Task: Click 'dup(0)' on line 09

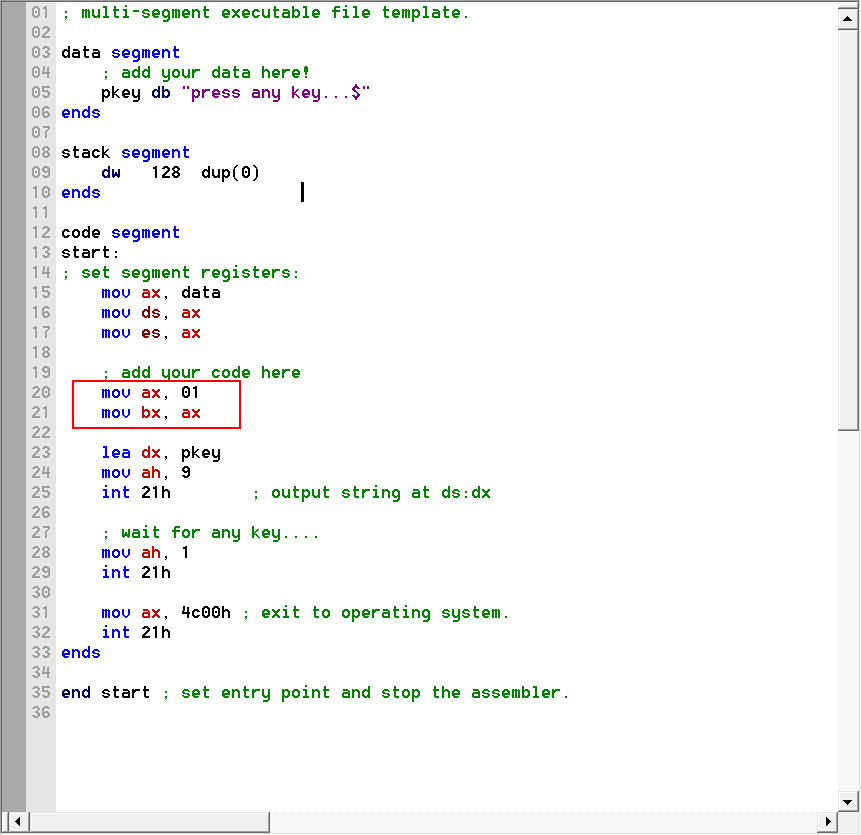Action: coord(230,172)
